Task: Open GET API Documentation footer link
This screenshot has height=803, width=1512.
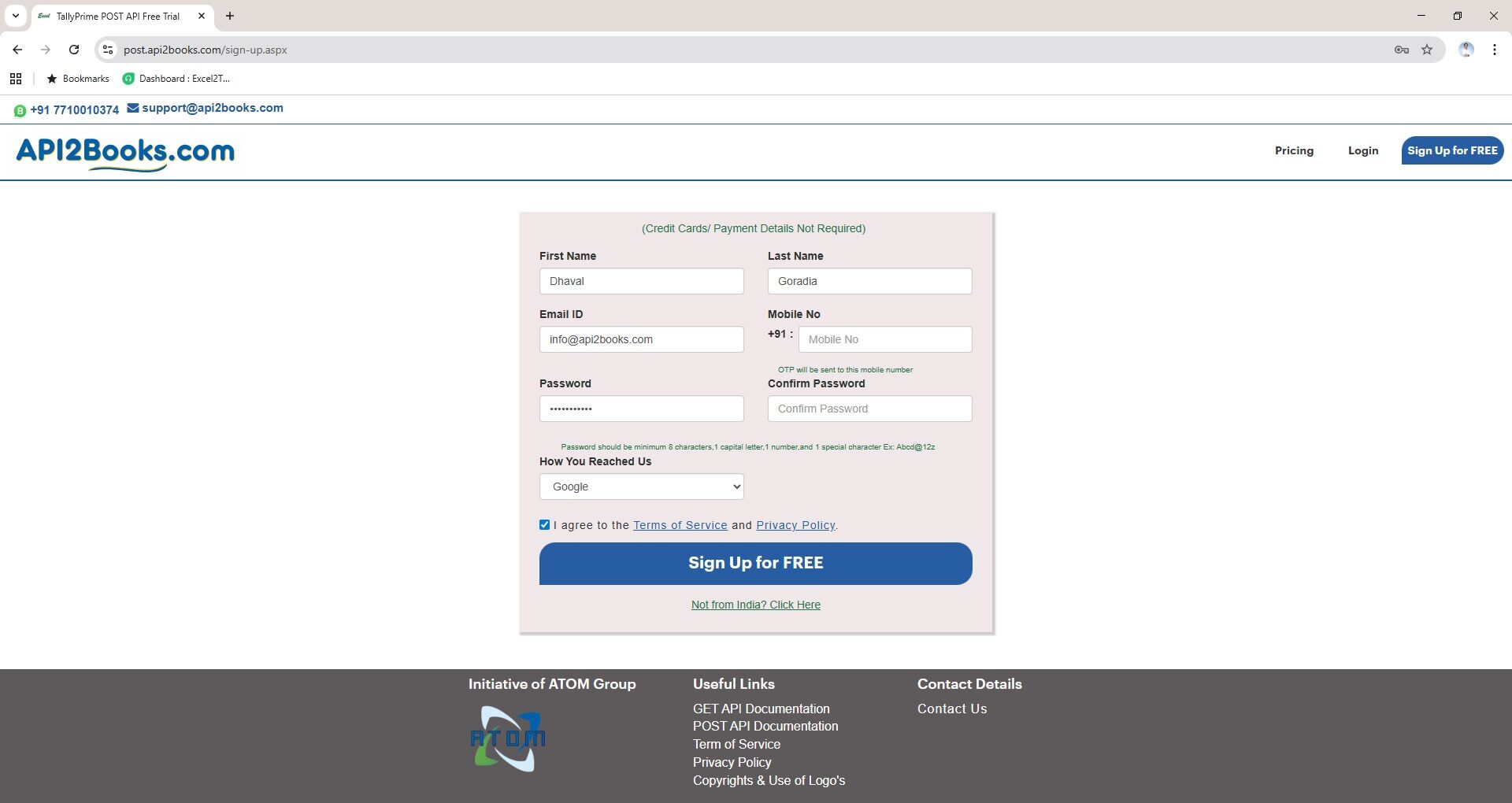Action: pos(761,709)
